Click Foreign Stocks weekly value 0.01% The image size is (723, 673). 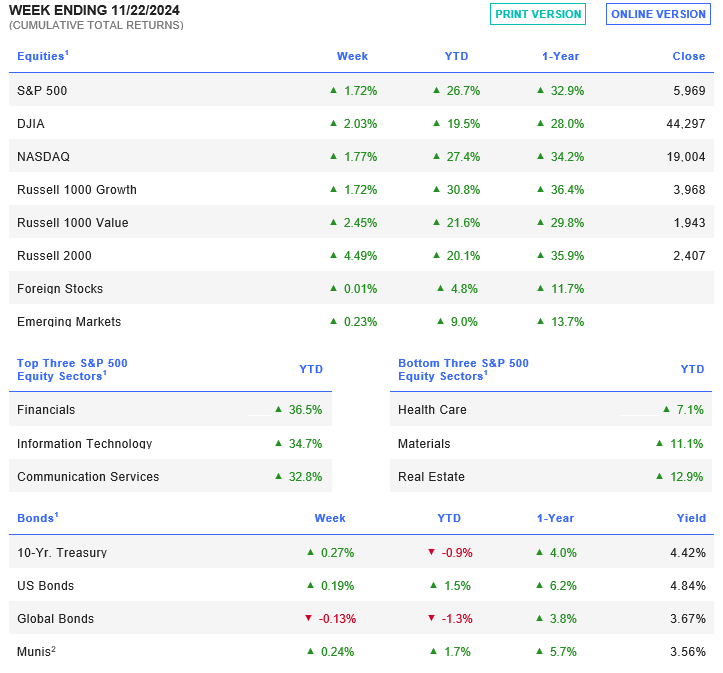coord(360,289)
